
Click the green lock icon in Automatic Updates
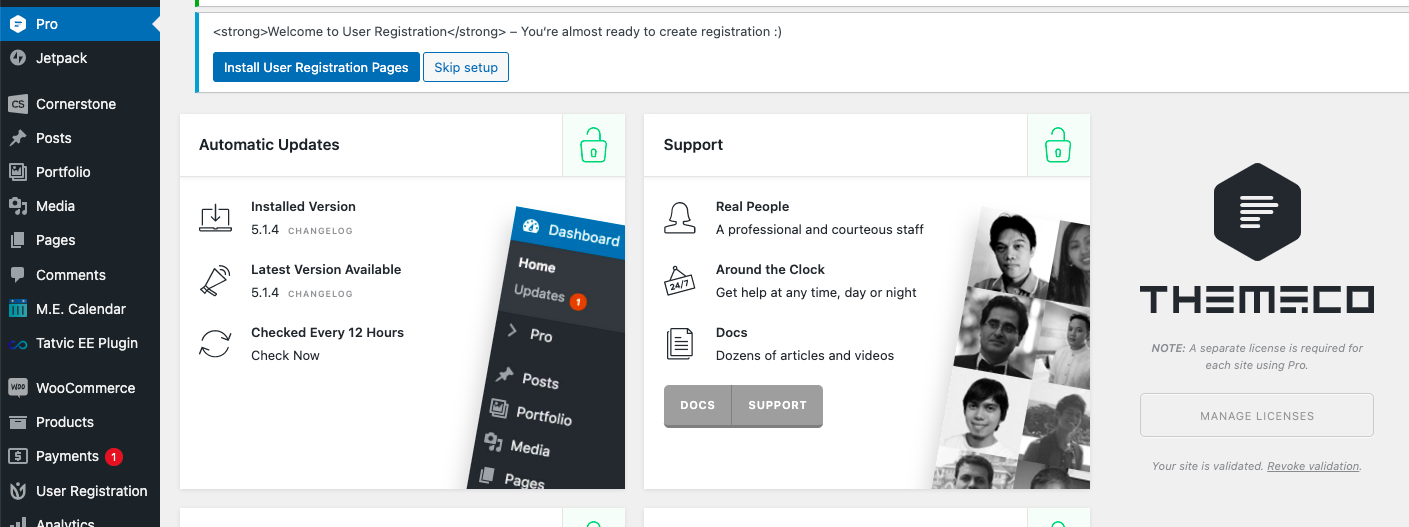(593, 145)
